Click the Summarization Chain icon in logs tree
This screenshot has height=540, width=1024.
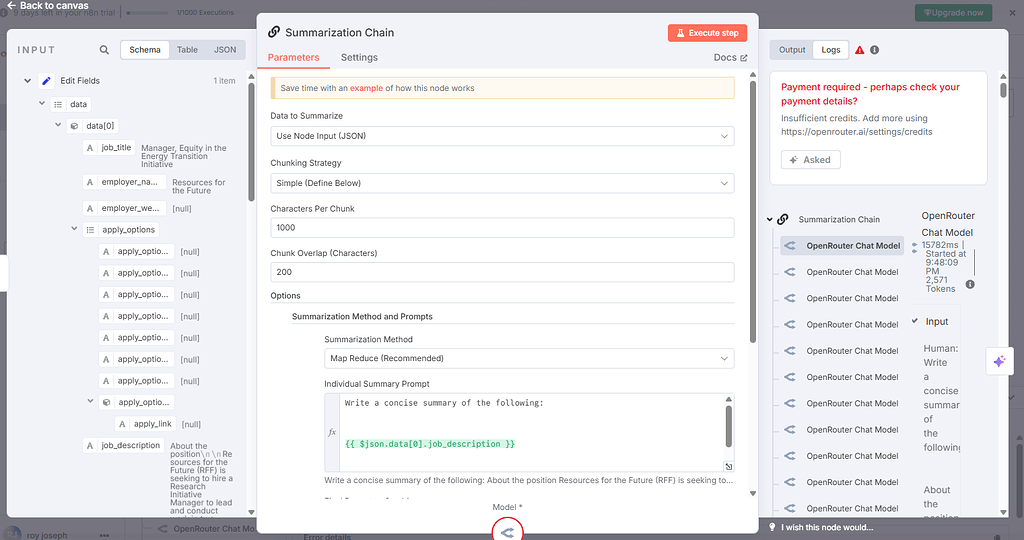pos(782,219)
